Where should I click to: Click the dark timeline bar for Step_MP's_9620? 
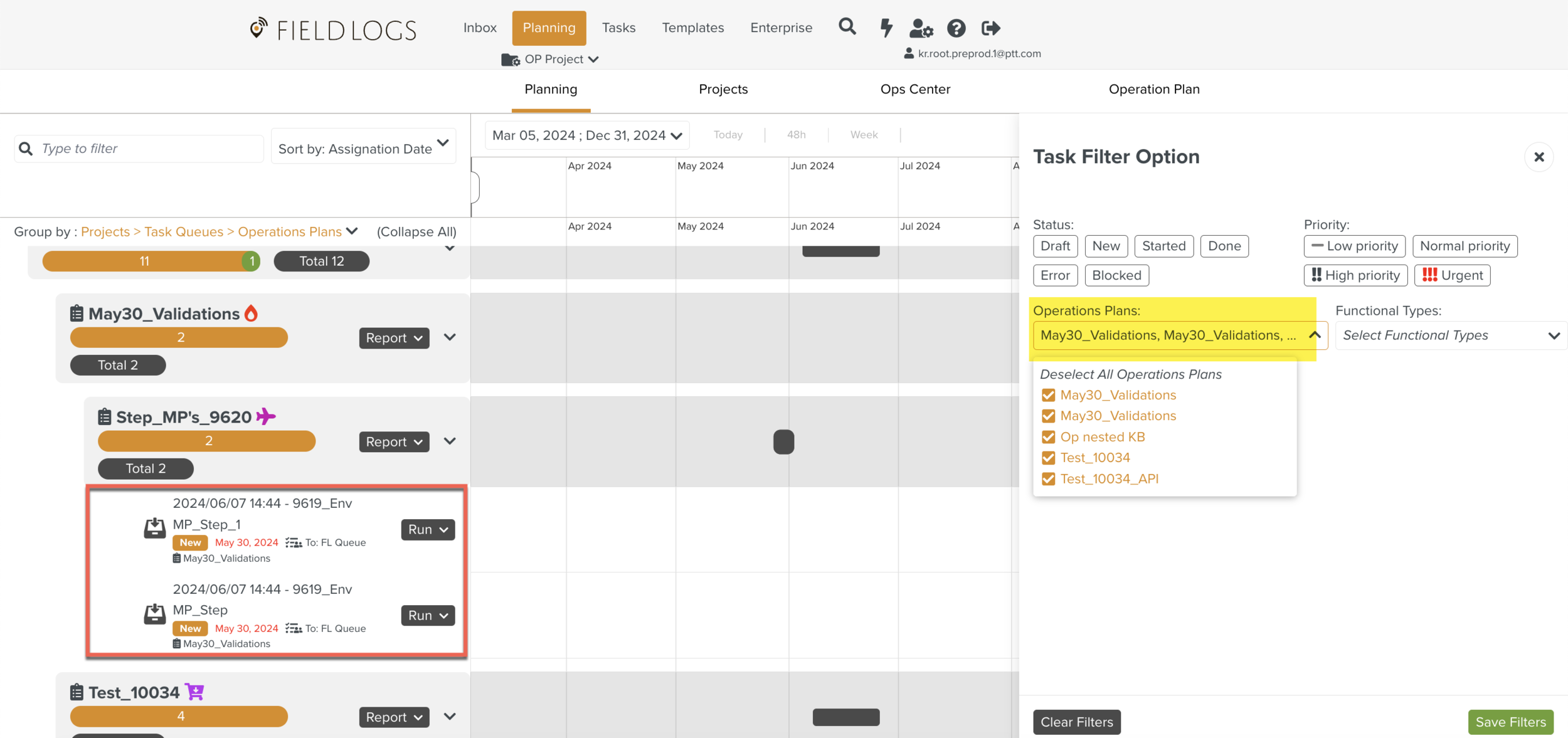[x=783, y=441]
